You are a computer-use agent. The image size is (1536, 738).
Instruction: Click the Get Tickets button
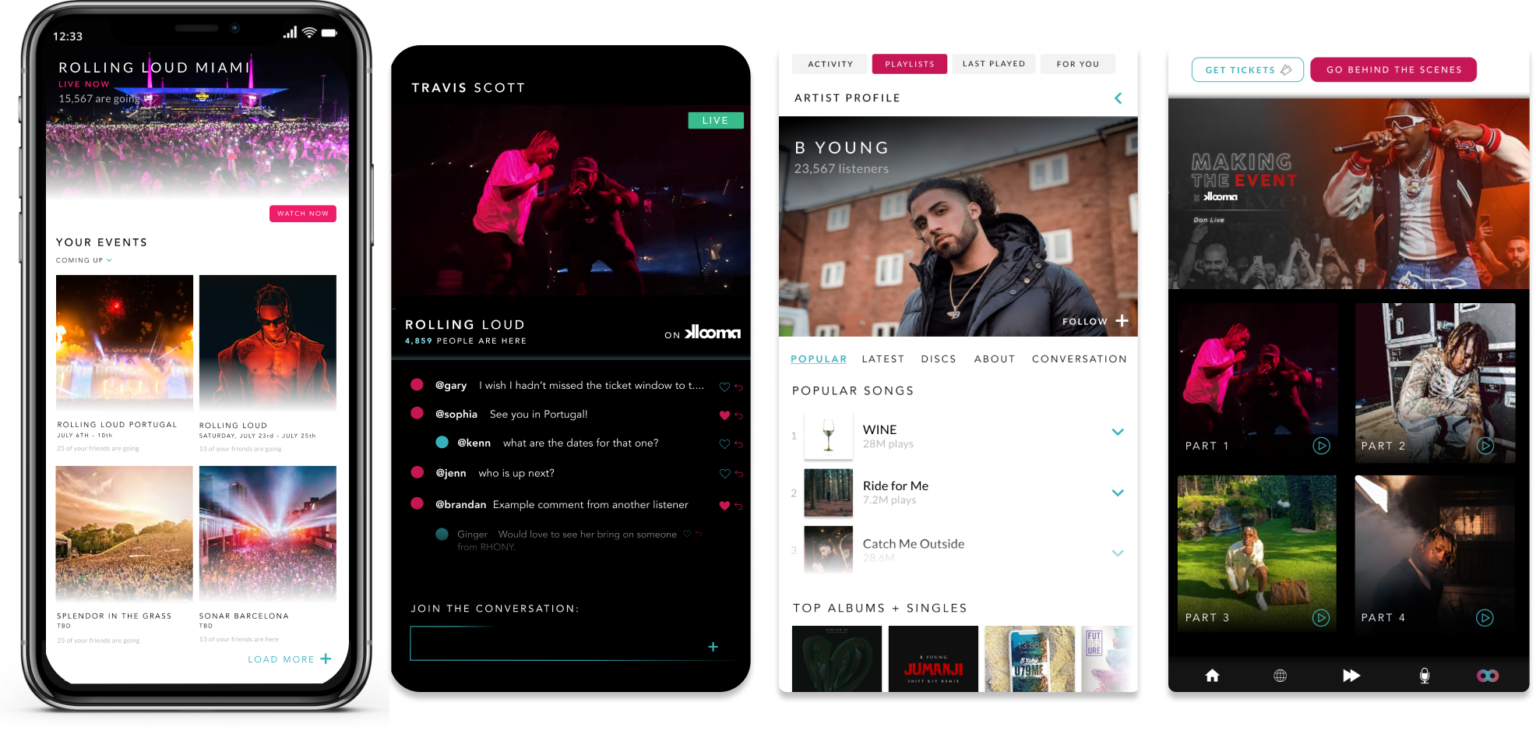pyautogui.click(x=1247, y=70)
